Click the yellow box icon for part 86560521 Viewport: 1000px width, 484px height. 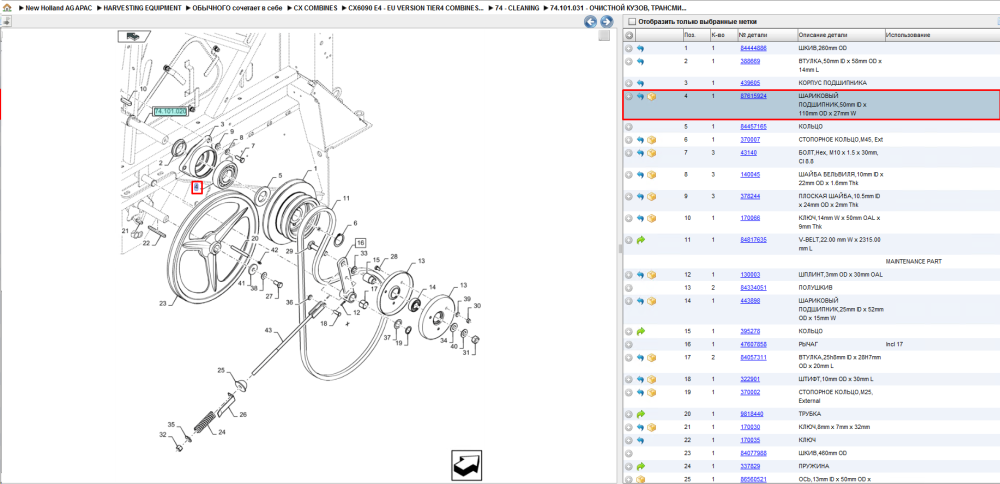641,480
